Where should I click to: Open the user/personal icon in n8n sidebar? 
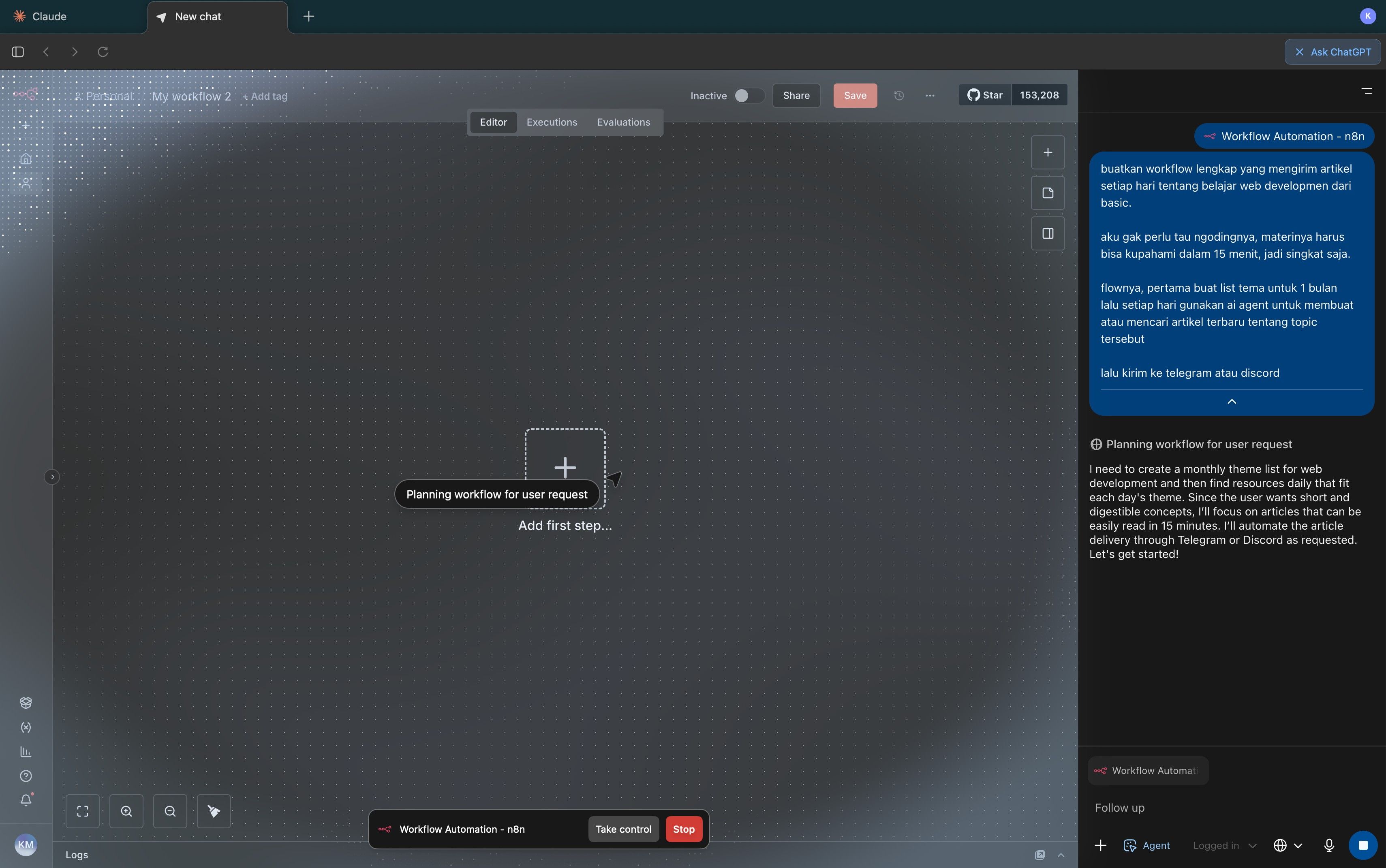click(26, 183)
